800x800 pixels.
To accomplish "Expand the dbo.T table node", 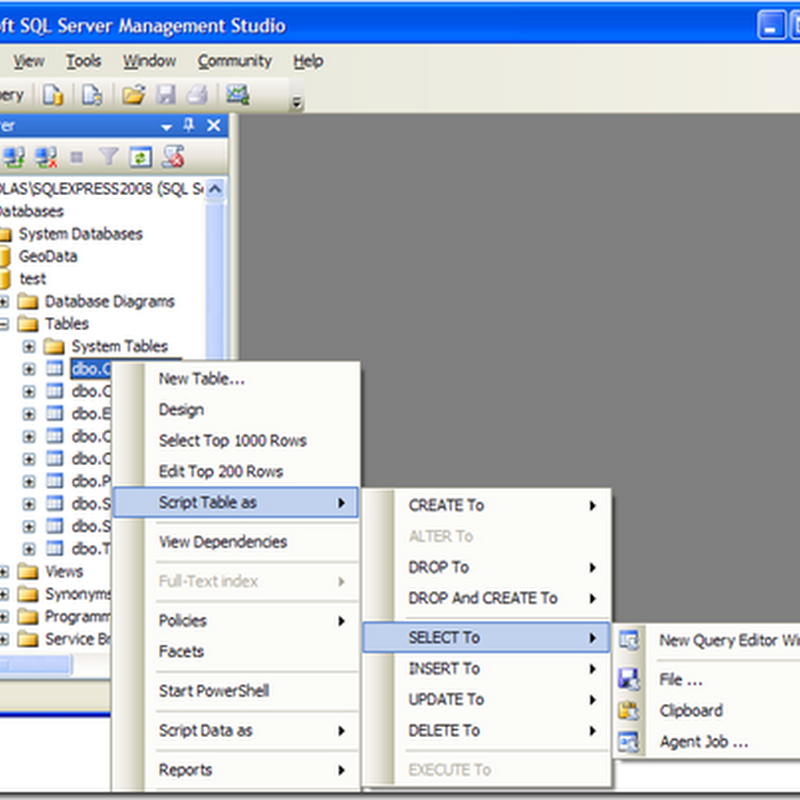I will [x=29, y=549].
